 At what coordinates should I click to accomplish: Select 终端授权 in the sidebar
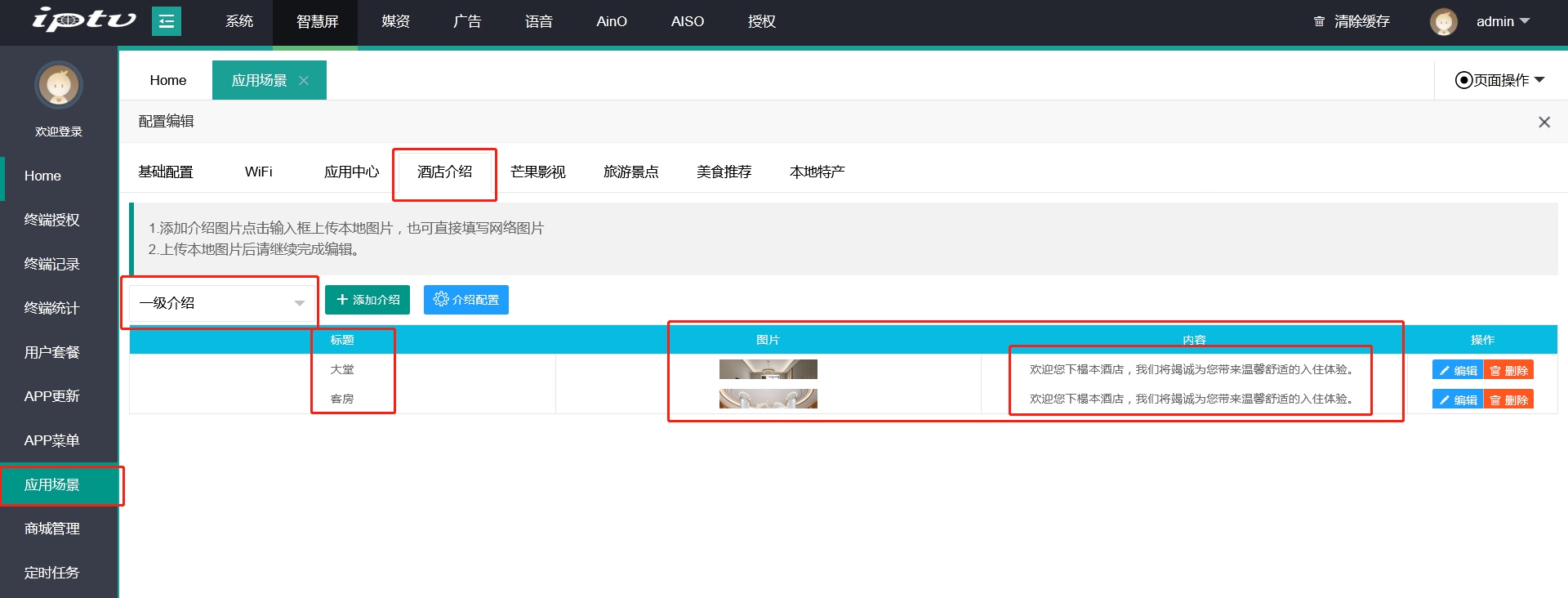pyautogui.click(x=51, y=220)
